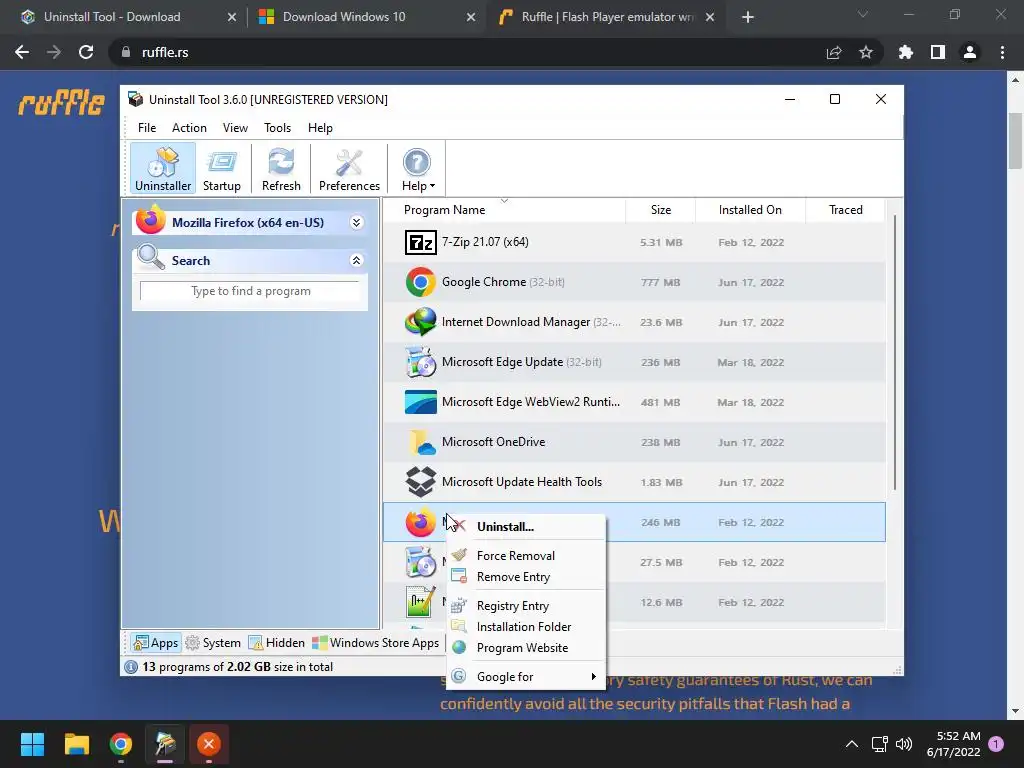Open the Help menu in menu bar

320,128
